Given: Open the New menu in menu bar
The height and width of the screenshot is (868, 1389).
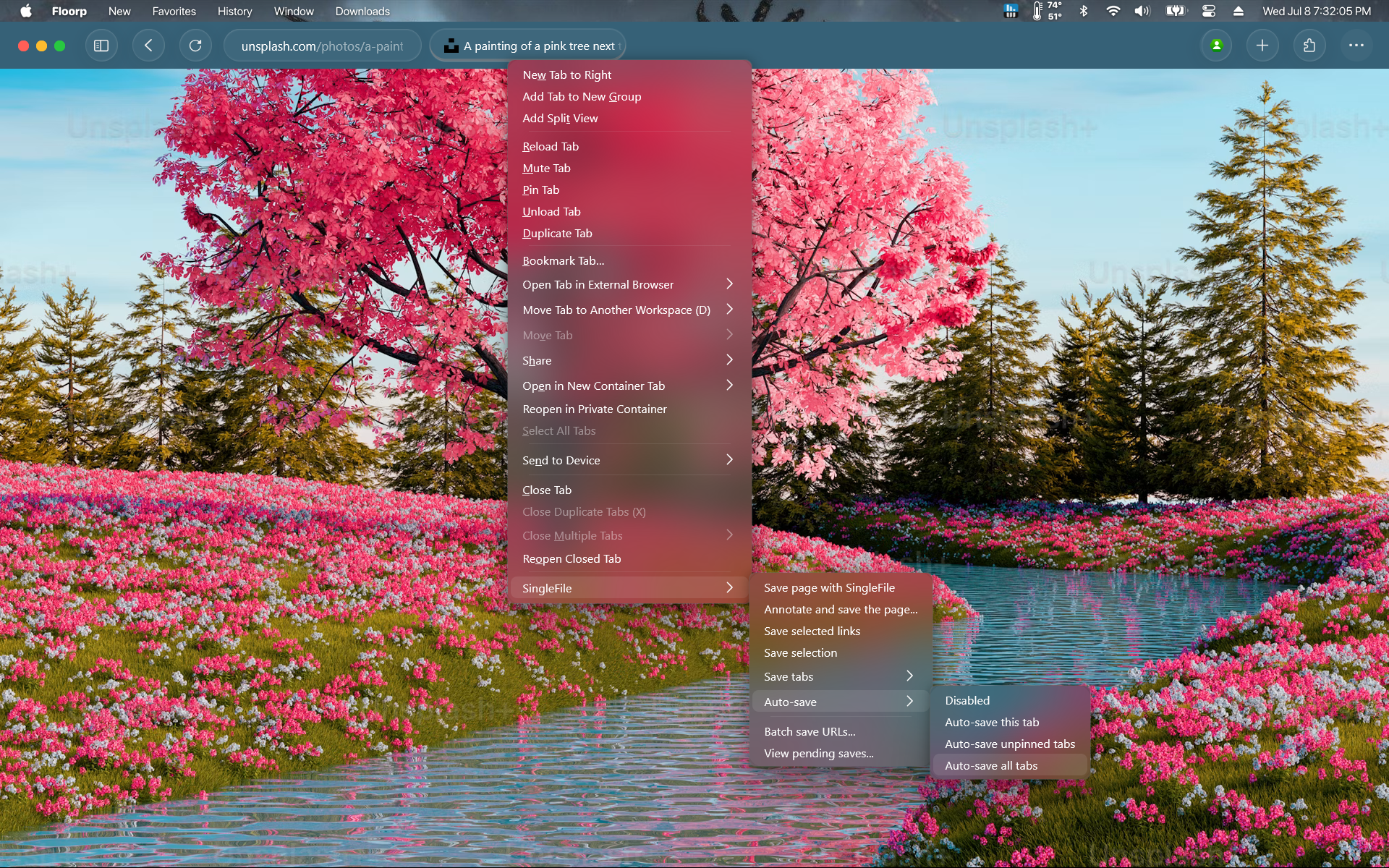Looking at the screenshot, I should [119, 11].
